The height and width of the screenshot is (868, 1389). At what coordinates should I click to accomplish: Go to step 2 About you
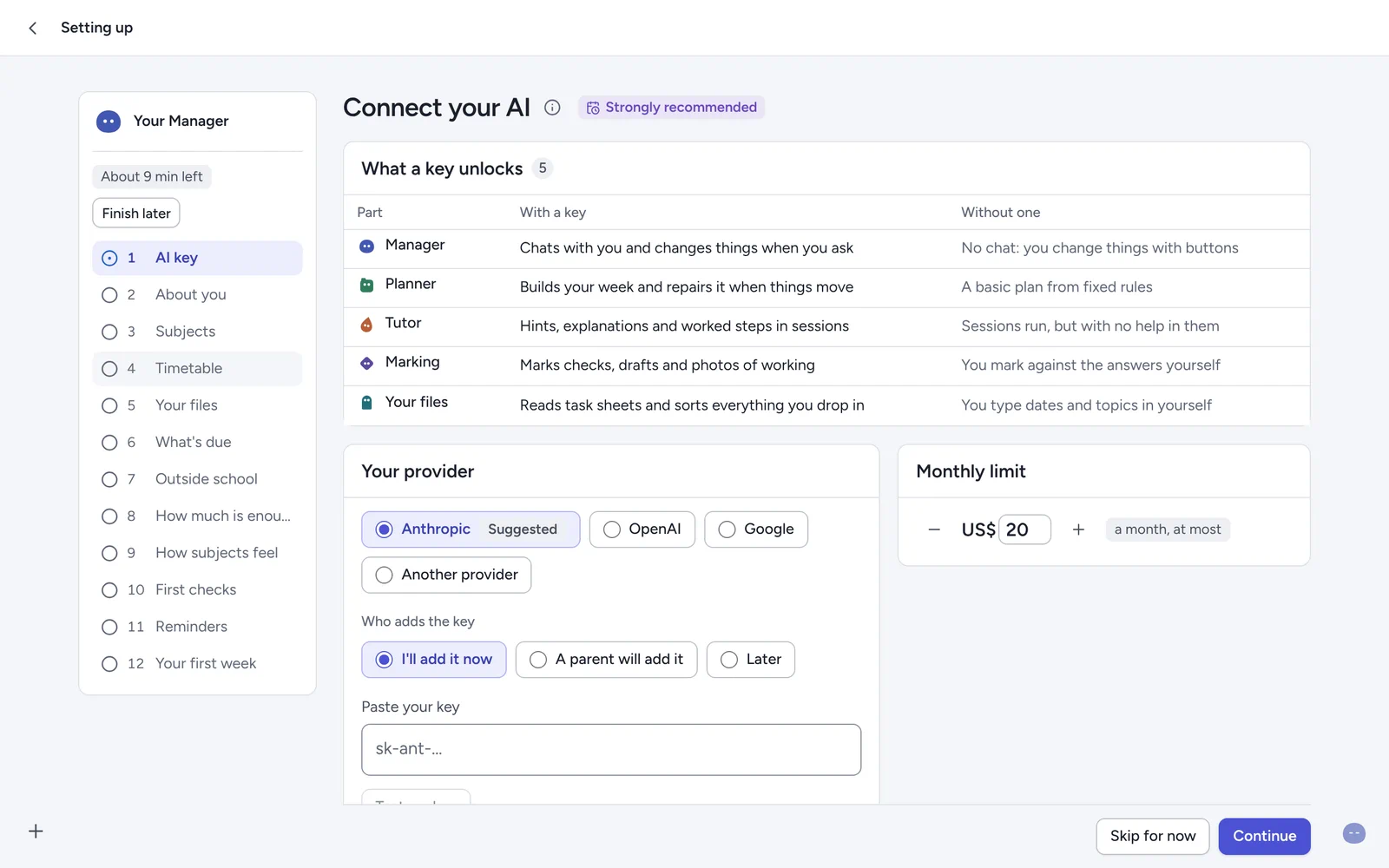point(197,295)
